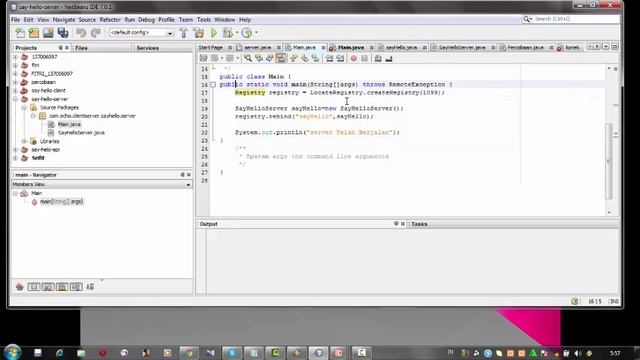Click the Clean and Build icon
The width and height of the screenshot is (640, 360).
point(199,33)
